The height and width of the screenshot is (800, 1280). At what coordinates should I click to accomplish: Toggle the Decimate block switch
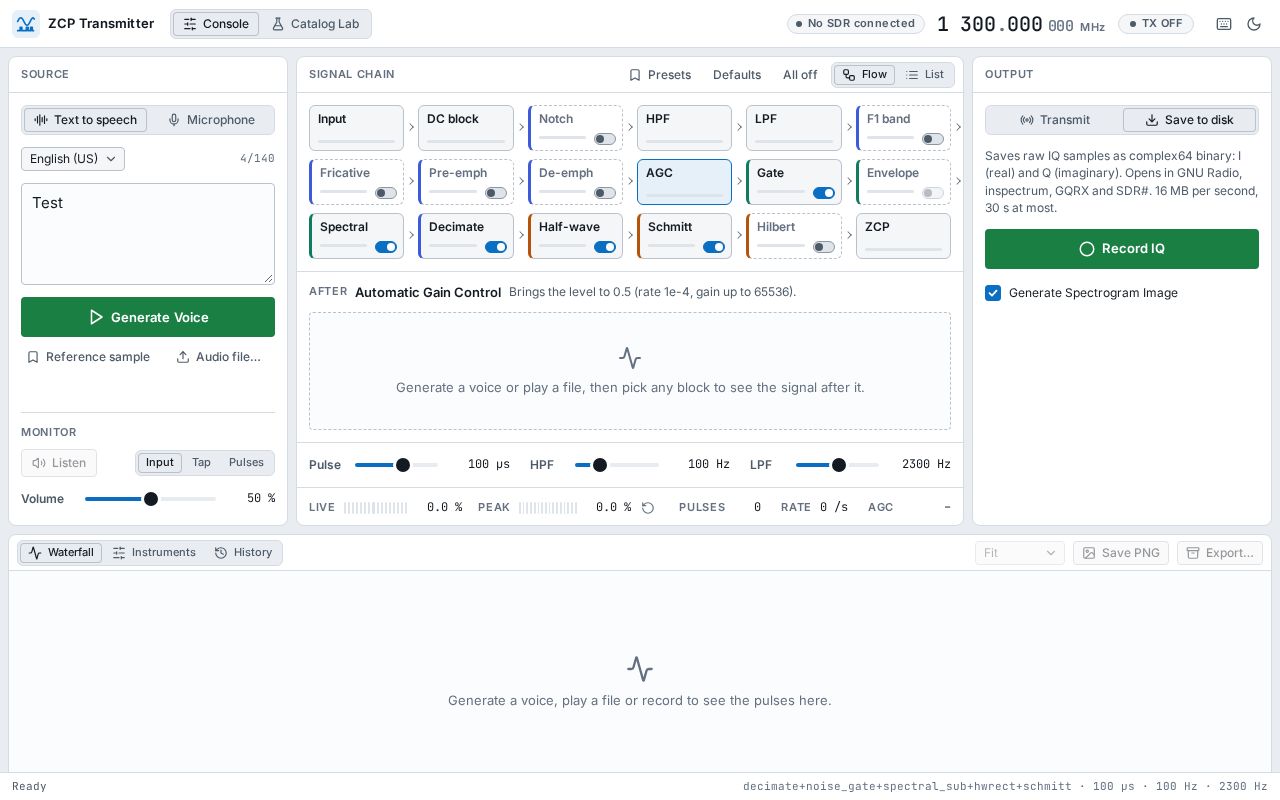tap(496, 247)
